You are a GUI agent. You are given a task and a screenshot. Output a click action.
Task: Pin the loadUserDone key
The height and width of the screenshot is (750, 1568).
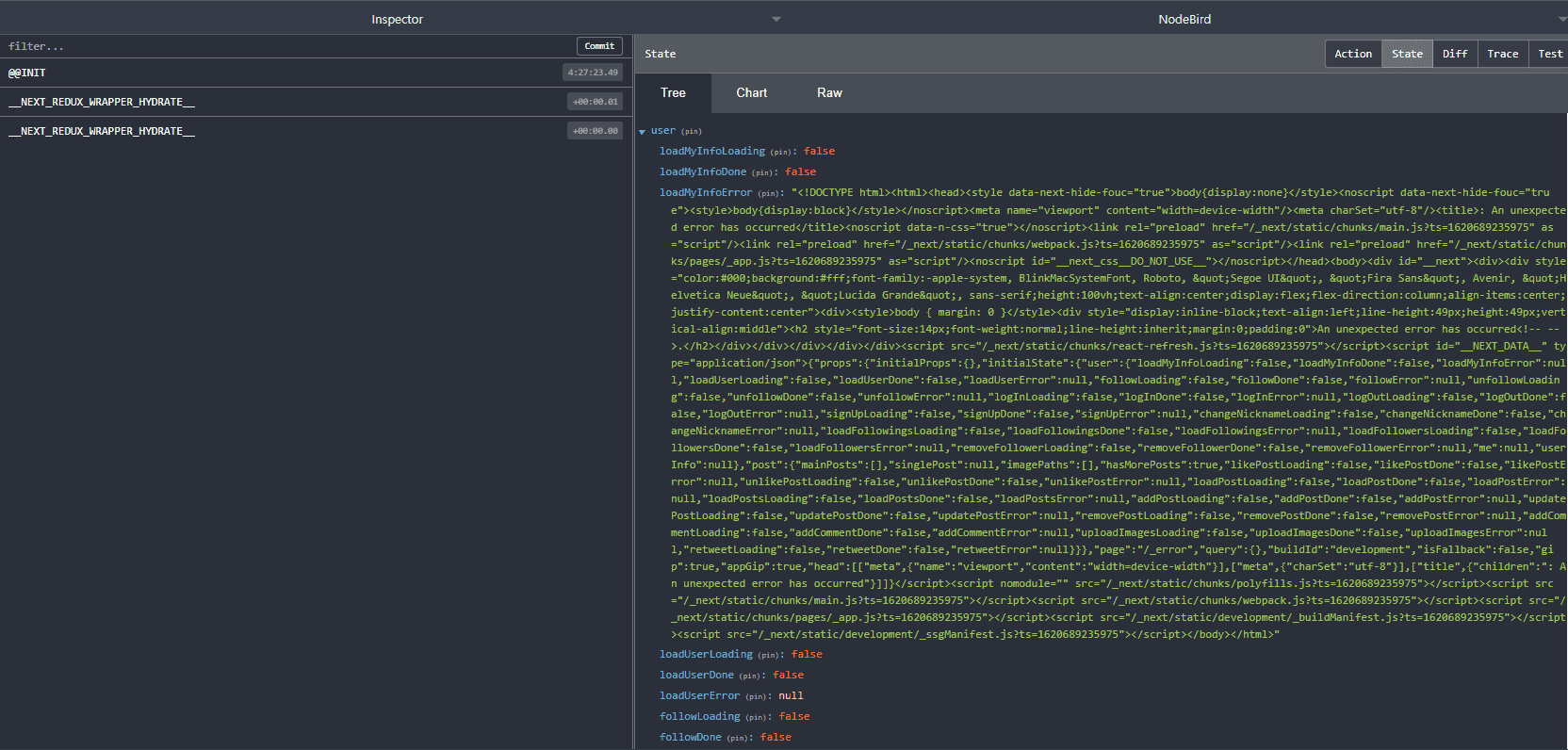point(749,676)
